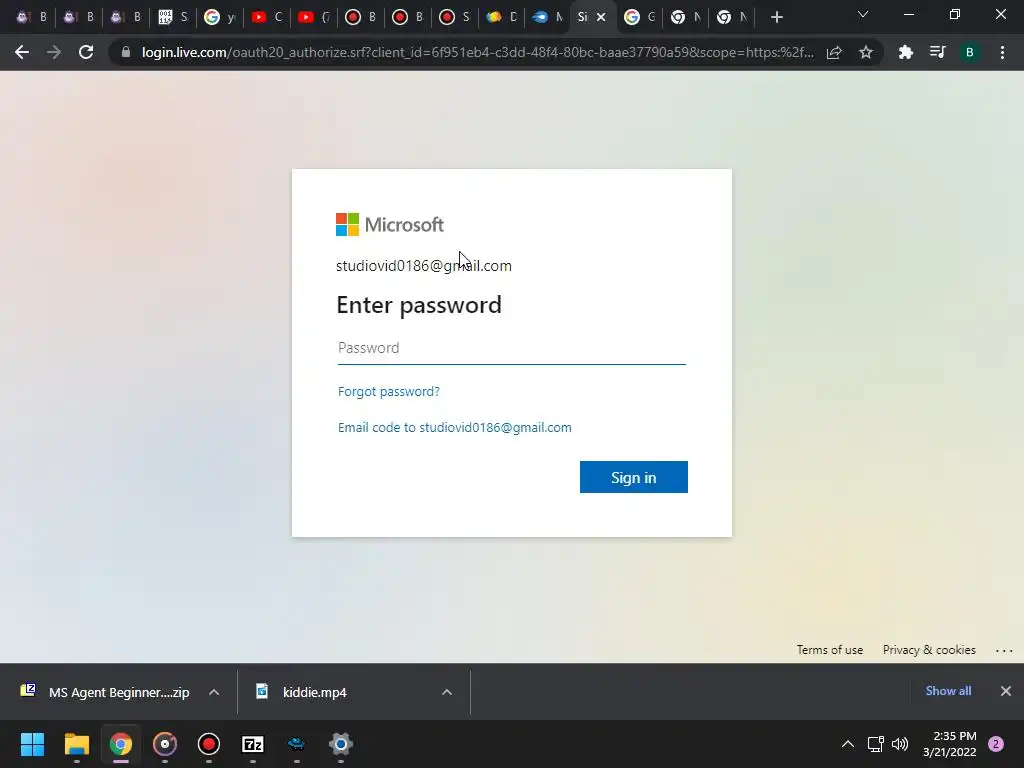Expand options for MS Agent Beginner zip

coord(214,692)
